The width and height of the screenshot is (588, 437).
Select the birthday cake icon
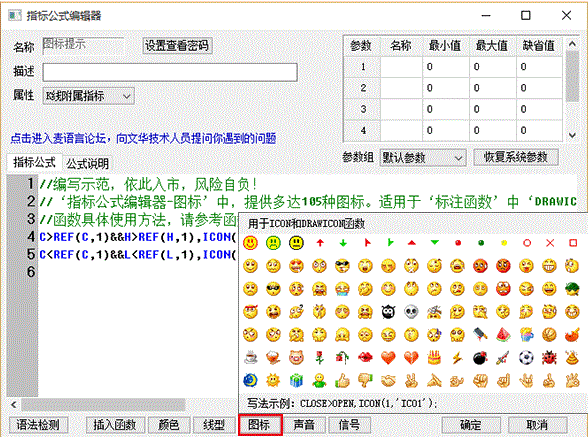tap(434, 358)
